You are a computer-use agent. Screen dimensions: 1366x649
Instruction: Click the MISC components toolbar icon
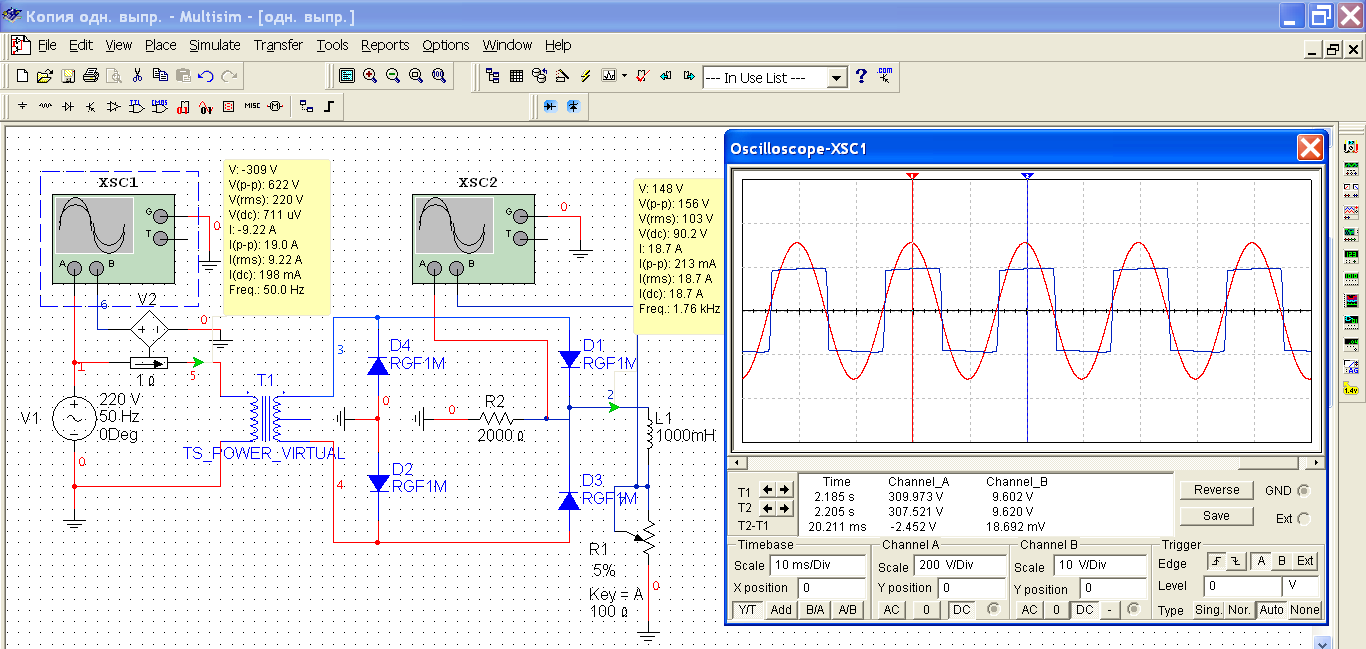(252, 106)
